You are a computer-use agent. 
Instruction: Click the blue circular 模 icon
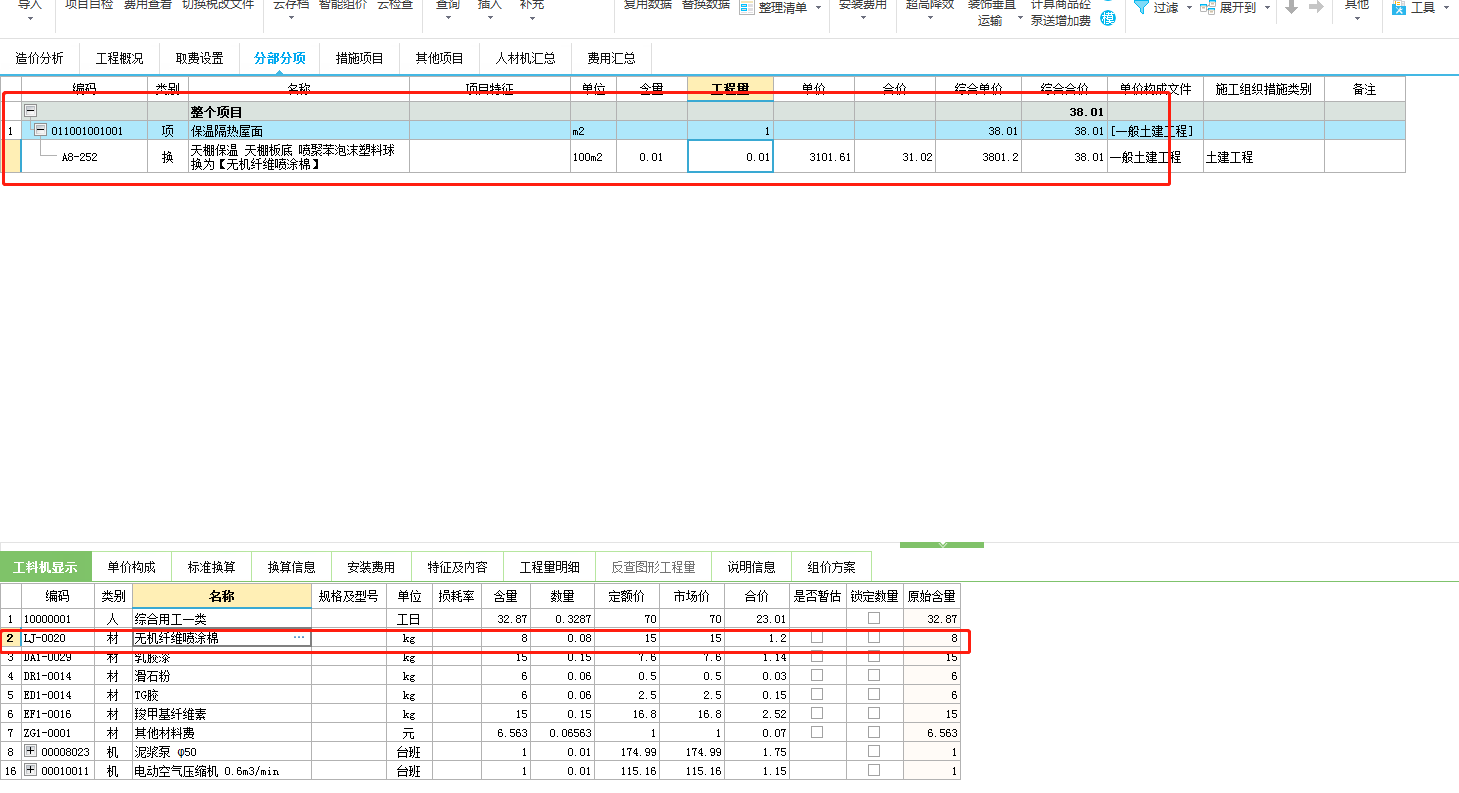[x=1108, y=17]
